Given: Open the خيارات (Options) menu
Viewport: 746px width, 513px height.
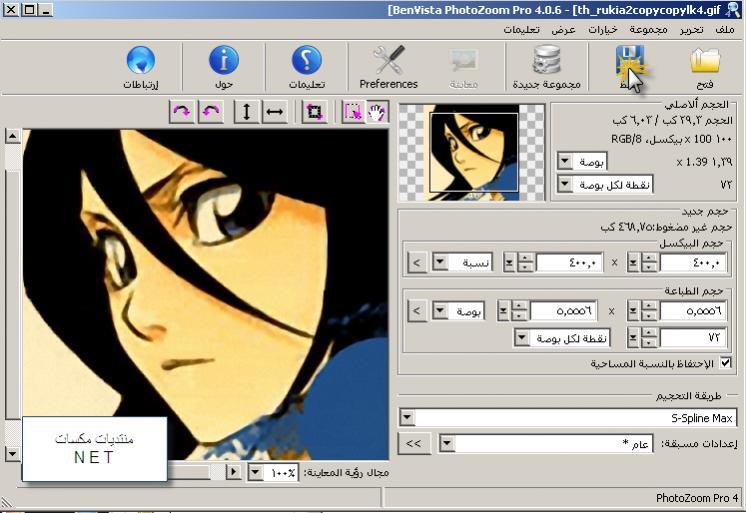Looking at the screenshot, I should point(603,30).
